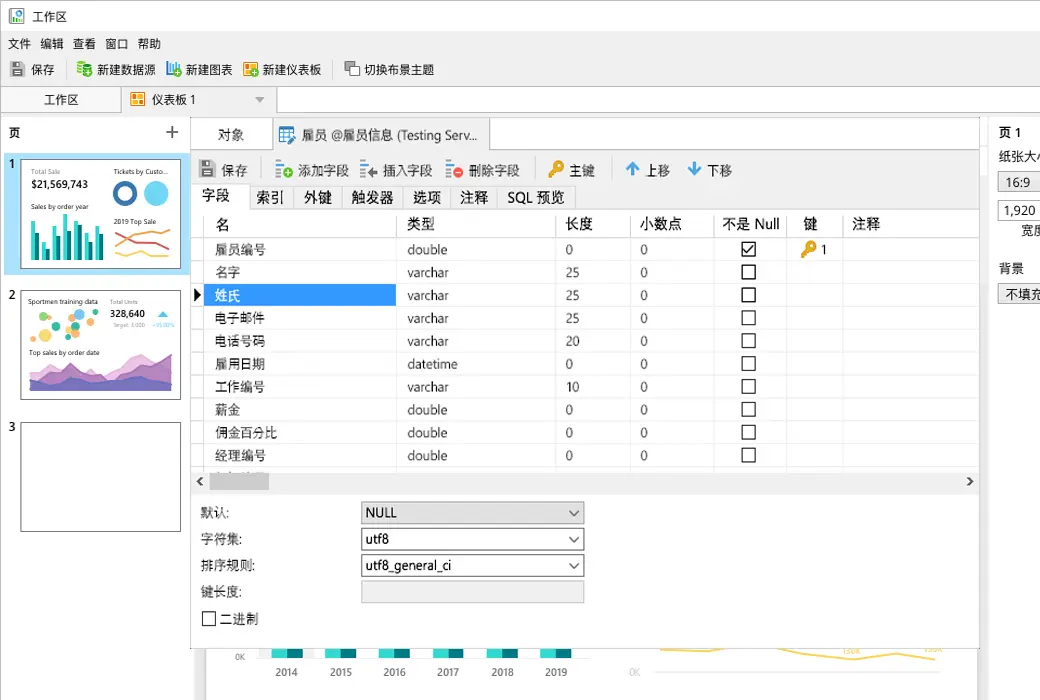The width and height of the screenshot is (1040, 700).
Task: Check 不是 Null for 经理编号
Action: (748, 455)
